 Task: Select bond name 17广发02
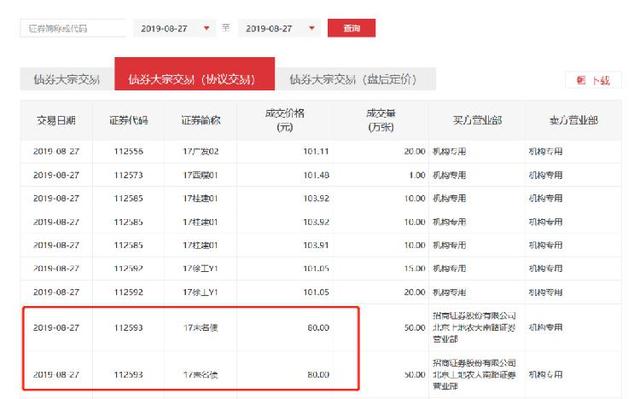point(201,151)
